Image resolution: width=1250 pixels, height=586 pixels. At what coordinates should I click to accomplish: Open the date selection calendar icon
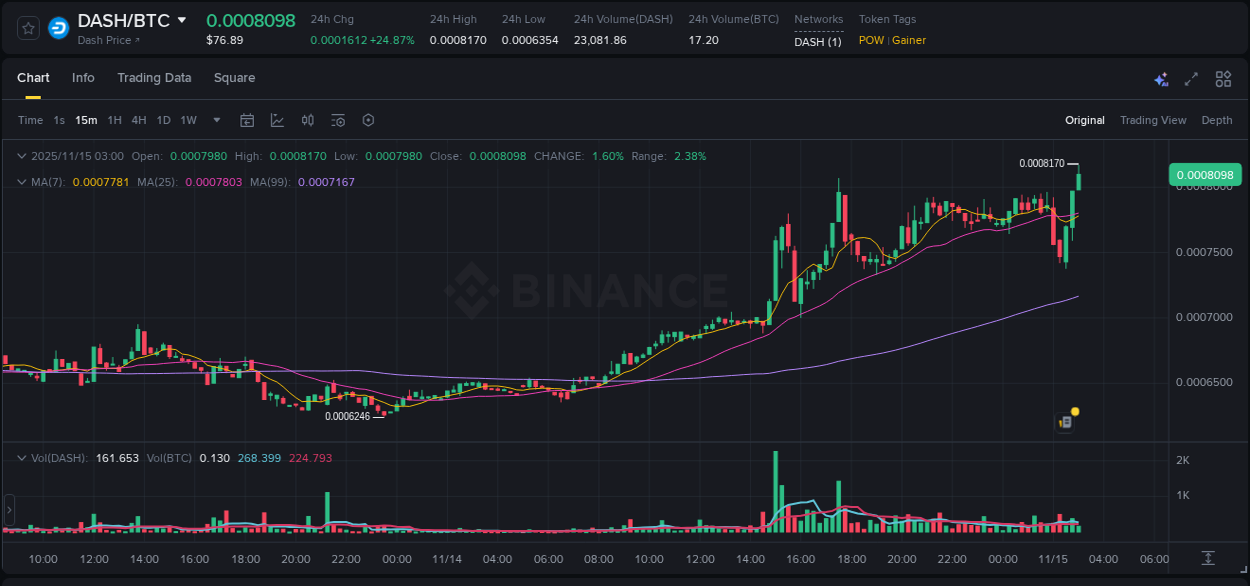(x=247, y=120)
